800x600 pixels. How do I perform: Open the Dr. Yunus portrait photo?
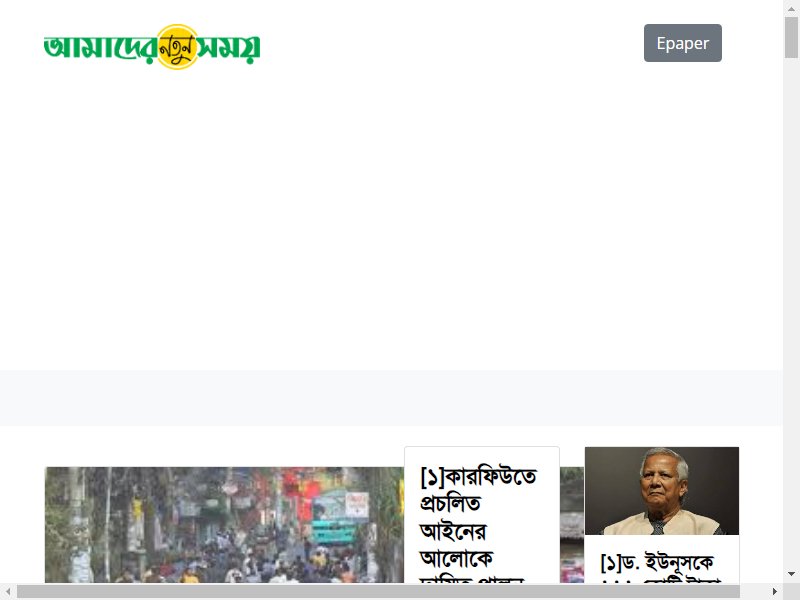tap(662, 491)
